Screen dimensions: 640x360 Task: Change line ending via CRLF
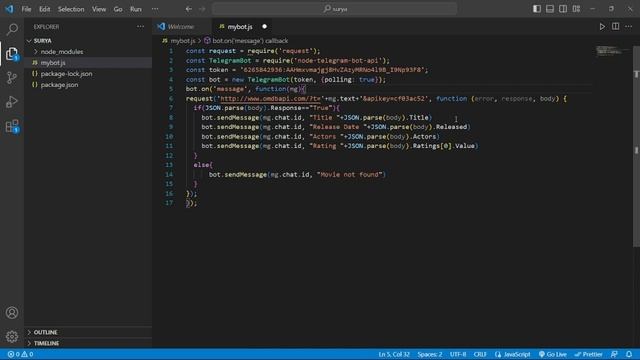click(x=480, y=354)
